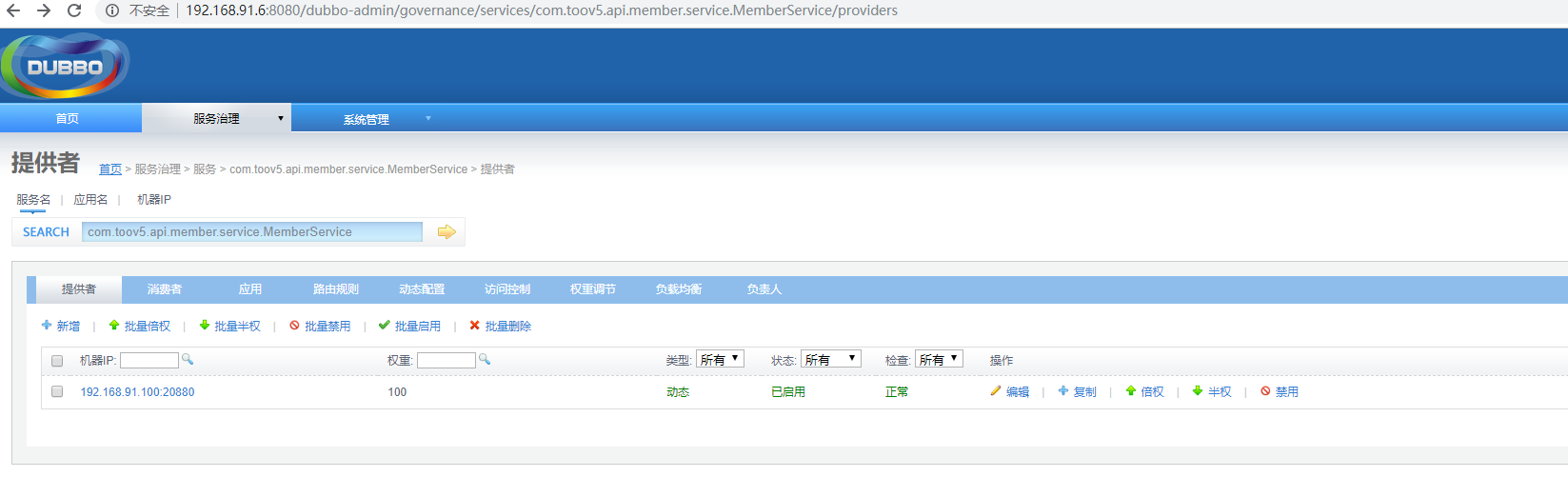The height and width of the screenshot is (497, 1568).
Task: Open the 类型 filter dropdown
Action: pos(720,359)
